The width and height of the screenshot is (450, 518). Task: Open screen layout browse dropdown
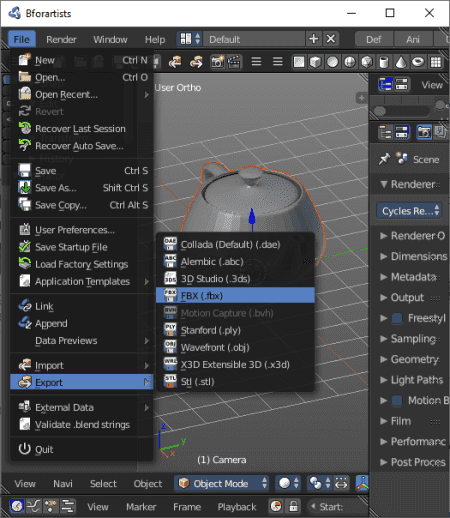190,39
